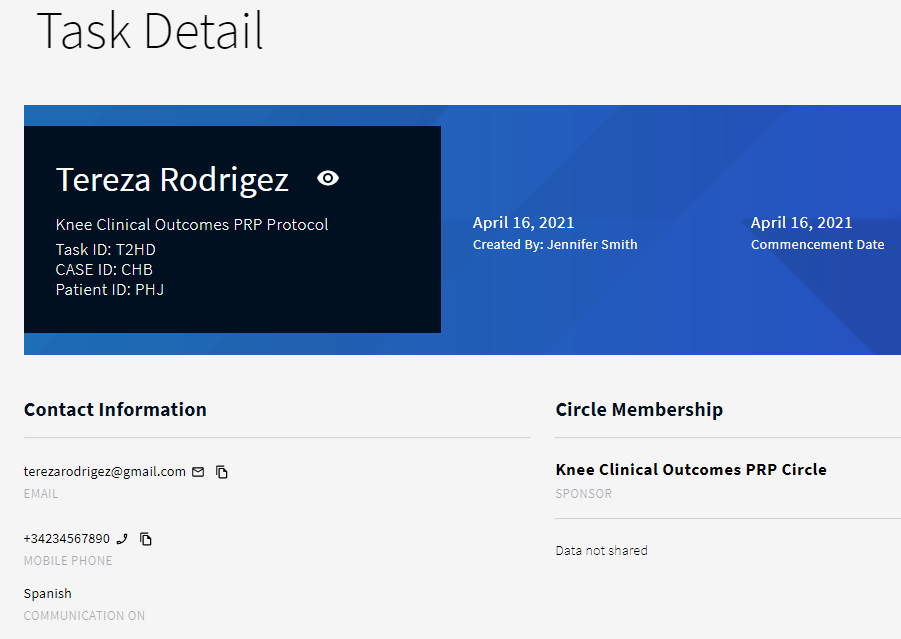Click the phone call icon beside the mobile number
Screen dimensions: 901x639
pos(122,539)
